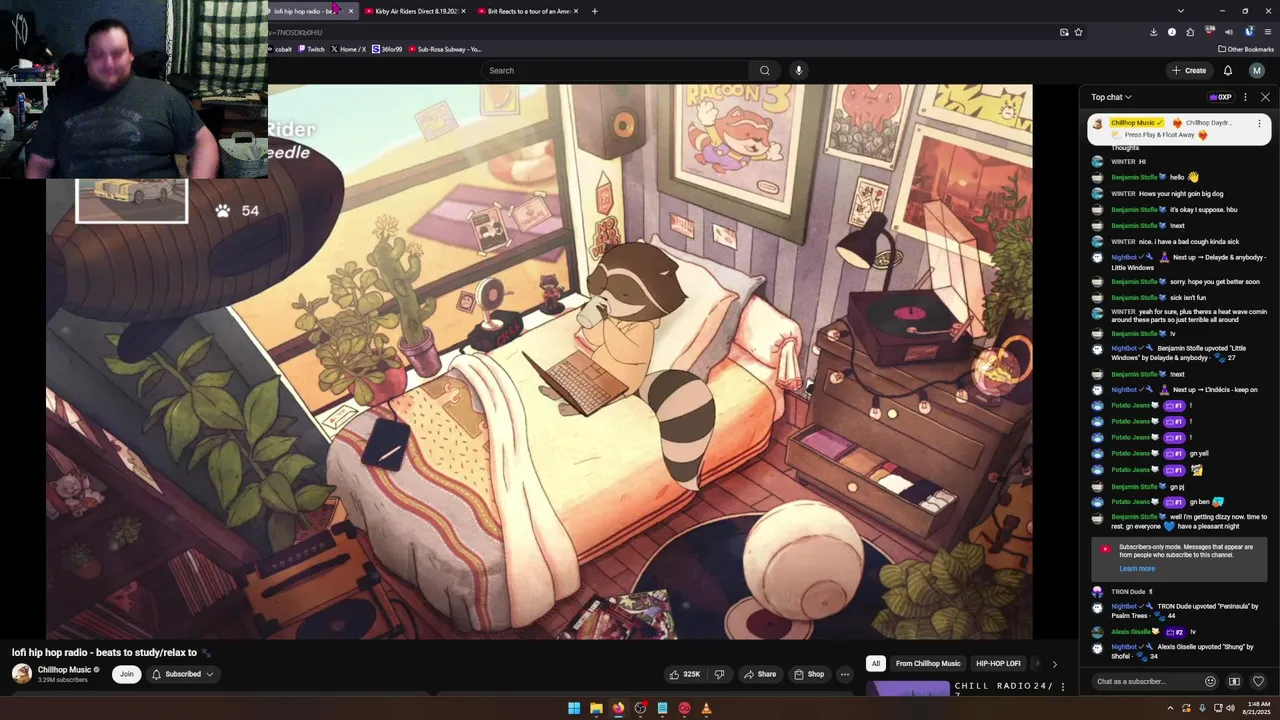Image resolution: width=1280 pixels, height=720 pixels.
Task: Click the Create button
Action: coord(1189,70)
